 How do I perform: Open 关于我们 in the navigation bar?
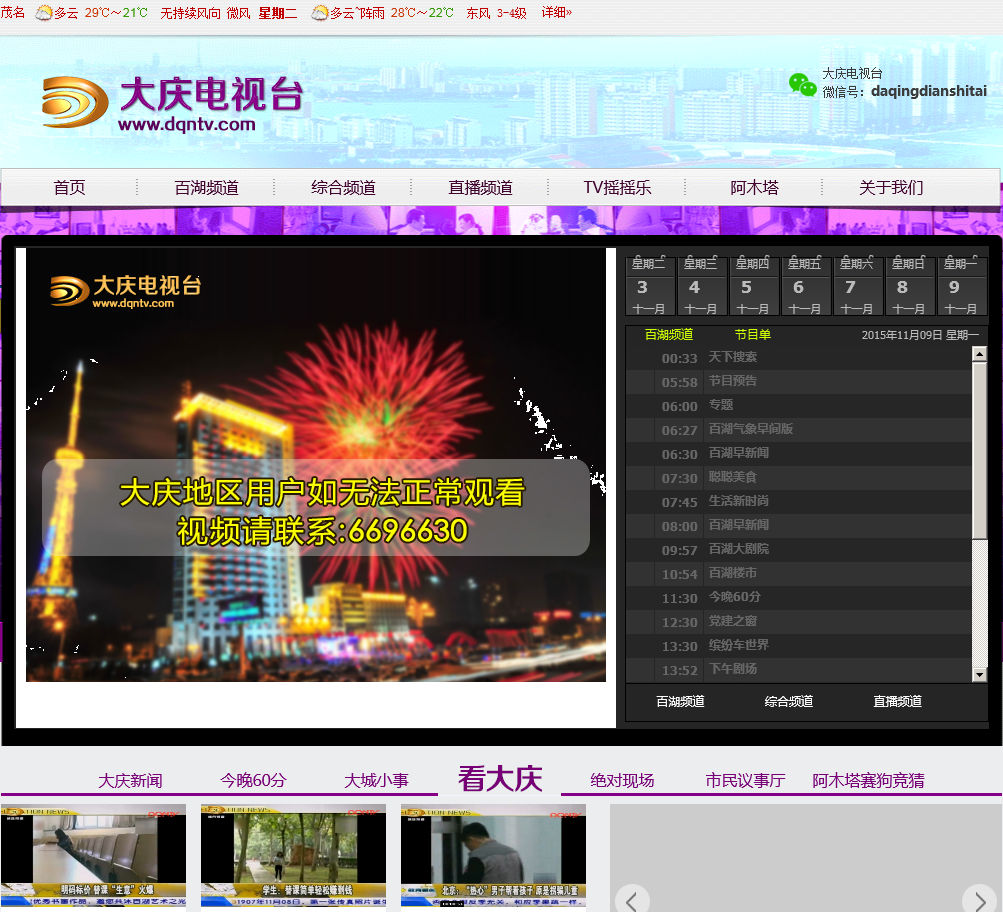[x=891, y=187]
